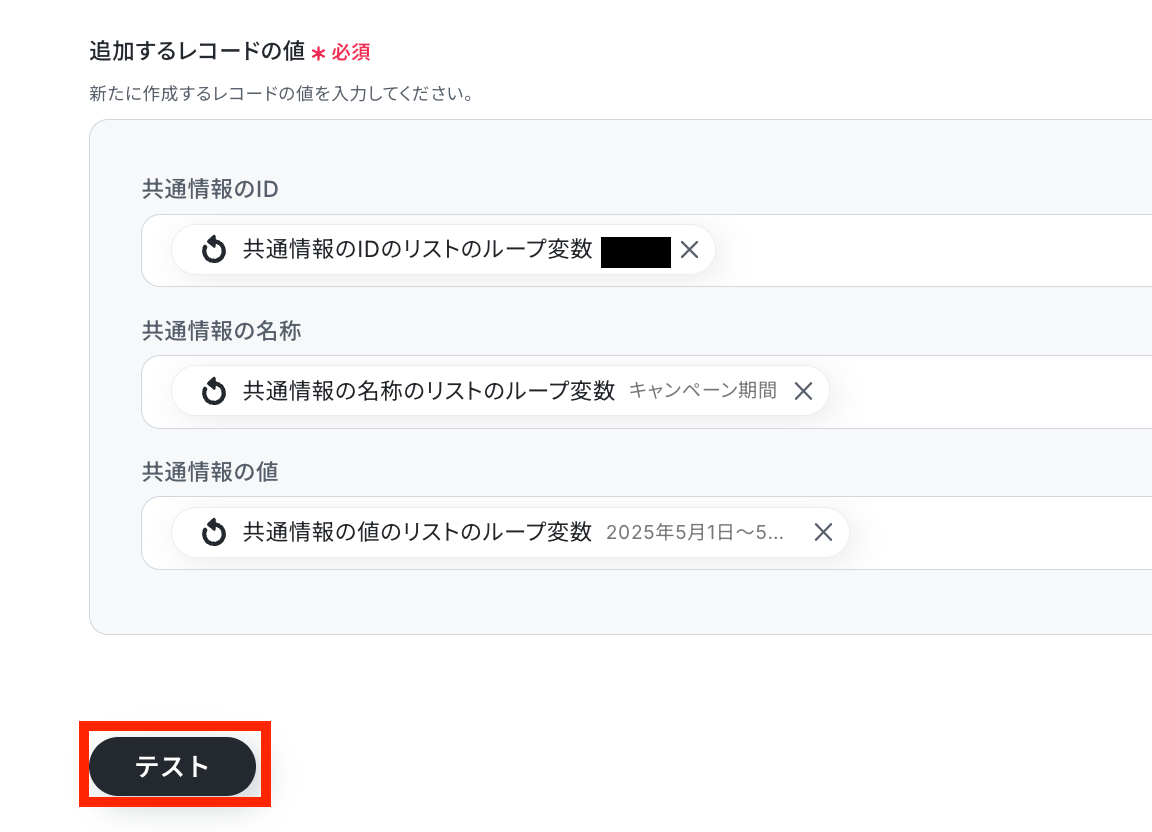Viewport: 1152px width, 832px height.
Task: Select the 共通情報のIDのリストのループ変数 chip text
Action: click(418, 250)
